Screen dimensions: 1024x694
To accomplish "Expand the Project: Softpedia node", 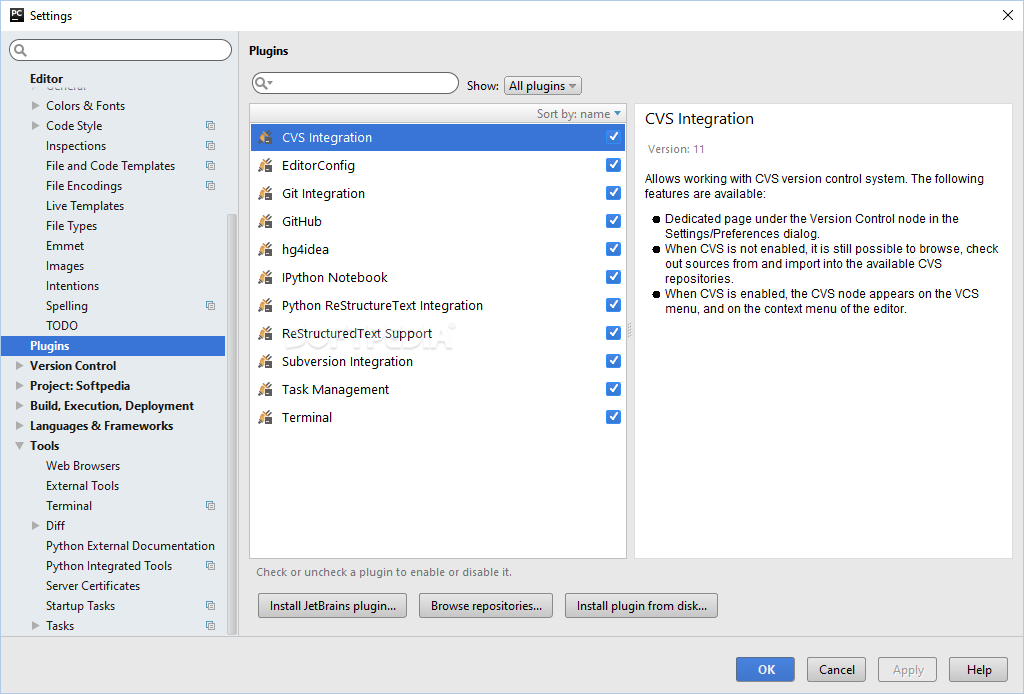I will click(20, 386).
